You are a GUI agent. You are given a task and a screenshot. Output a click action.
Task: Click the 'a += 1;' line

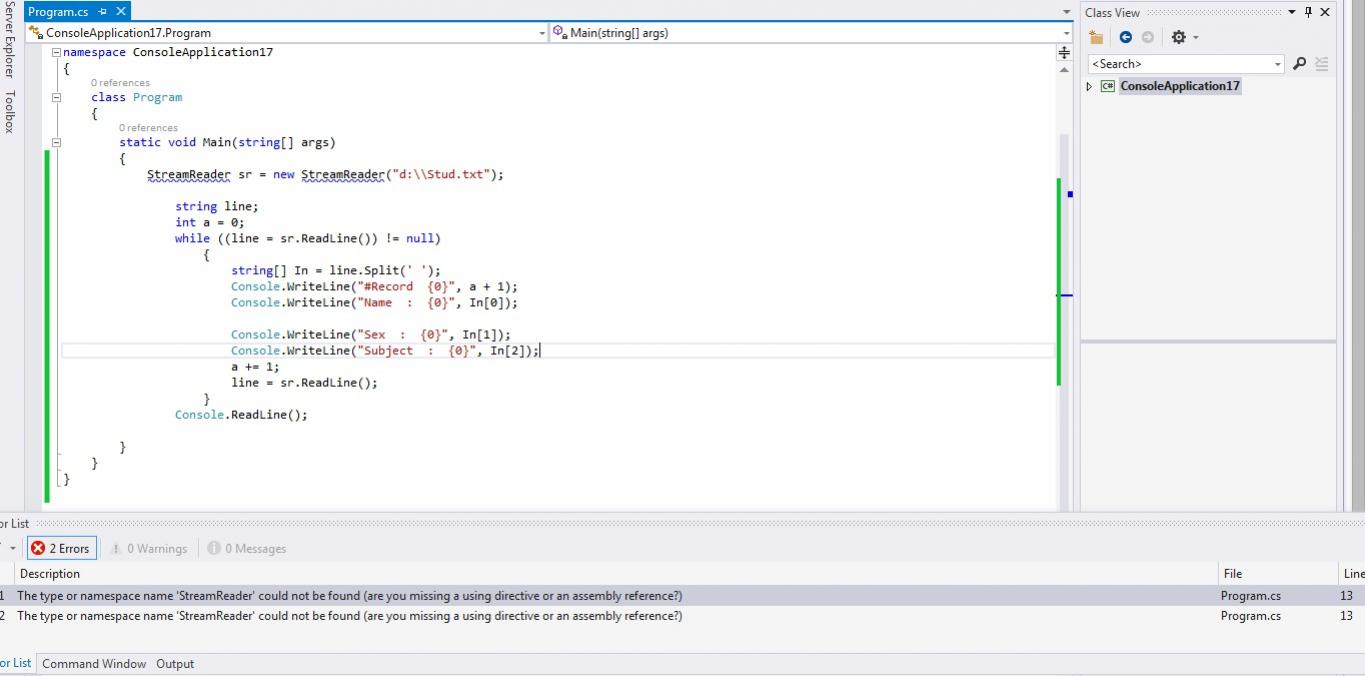tap(255, 367)
